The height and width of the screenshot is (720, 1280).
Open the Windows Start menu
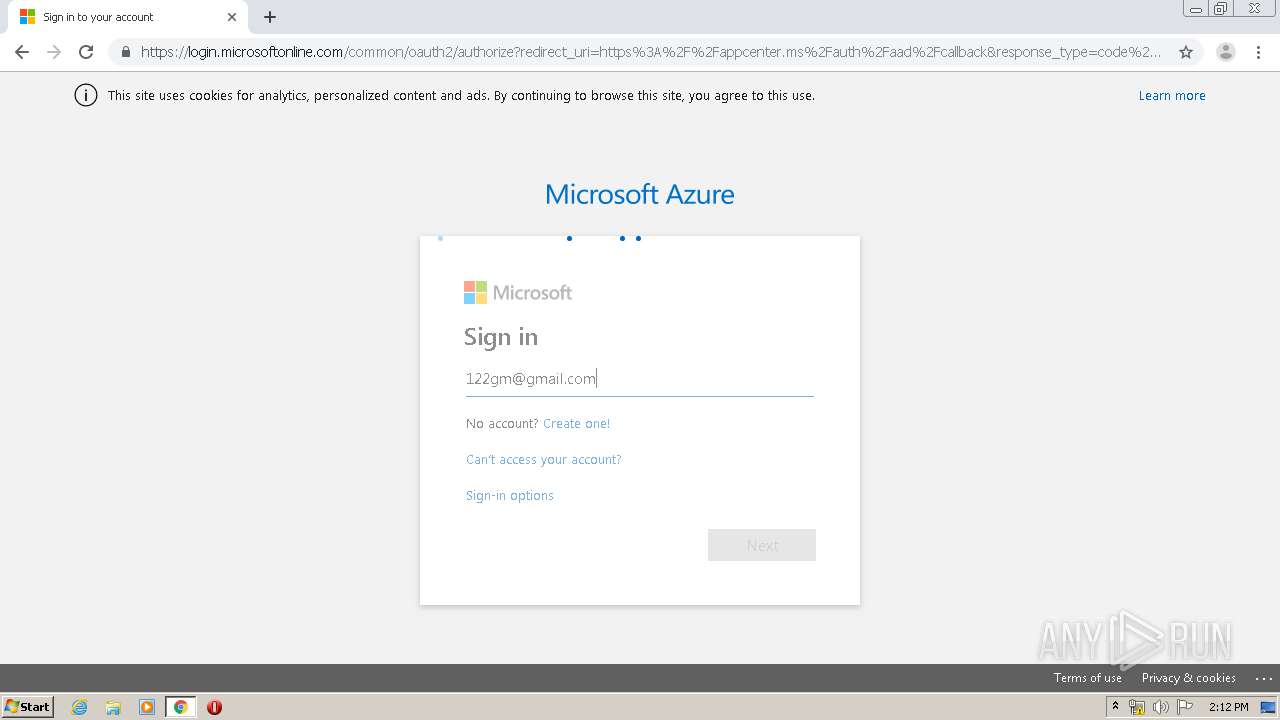point(28,706)
